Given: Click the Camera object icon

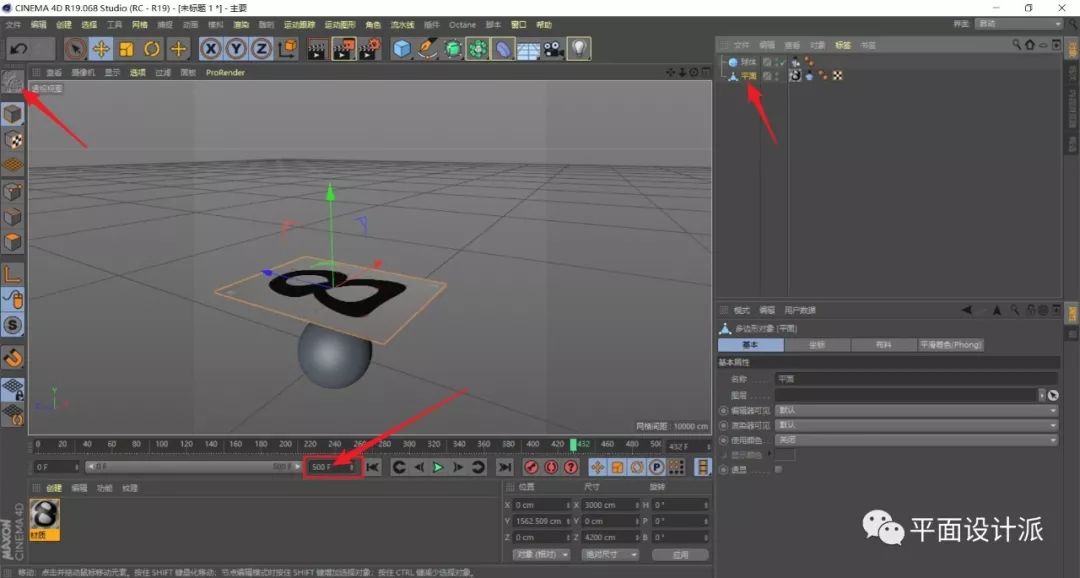Looking at the screenshot, I should point(554,48).
